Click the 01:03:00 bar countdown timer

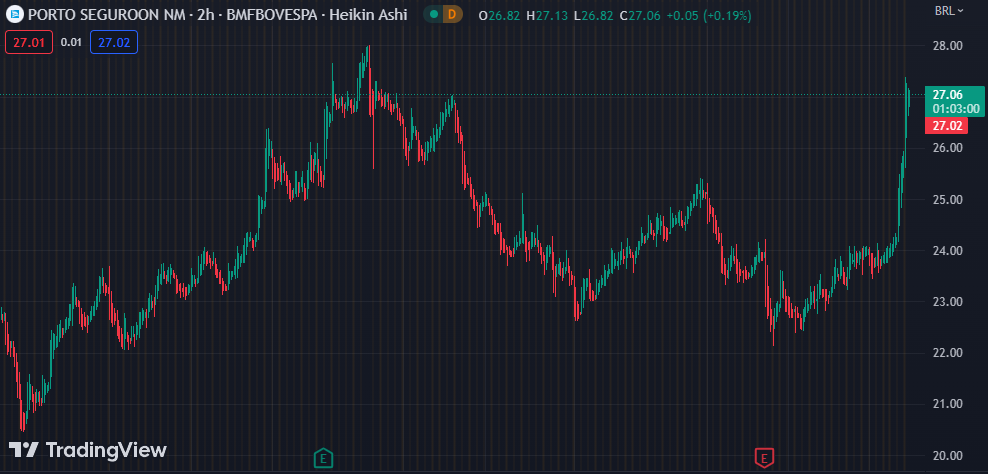pyautogui.click(x=956, y=109)
